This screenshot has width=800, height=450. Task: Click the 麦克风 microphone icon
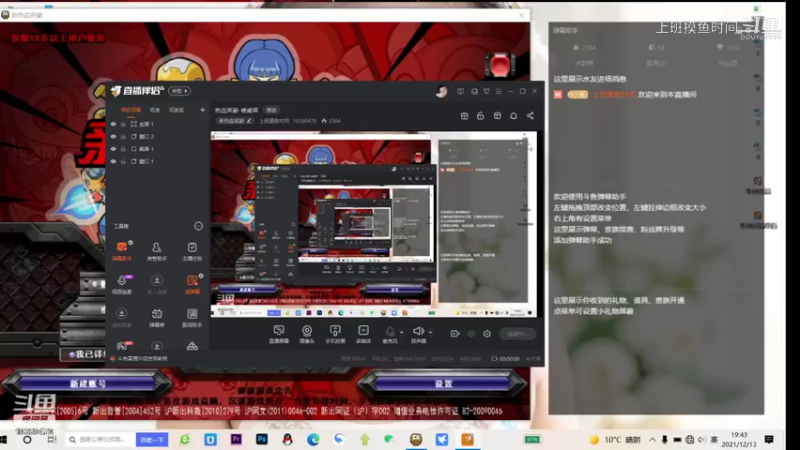click(x=390, y=334)
